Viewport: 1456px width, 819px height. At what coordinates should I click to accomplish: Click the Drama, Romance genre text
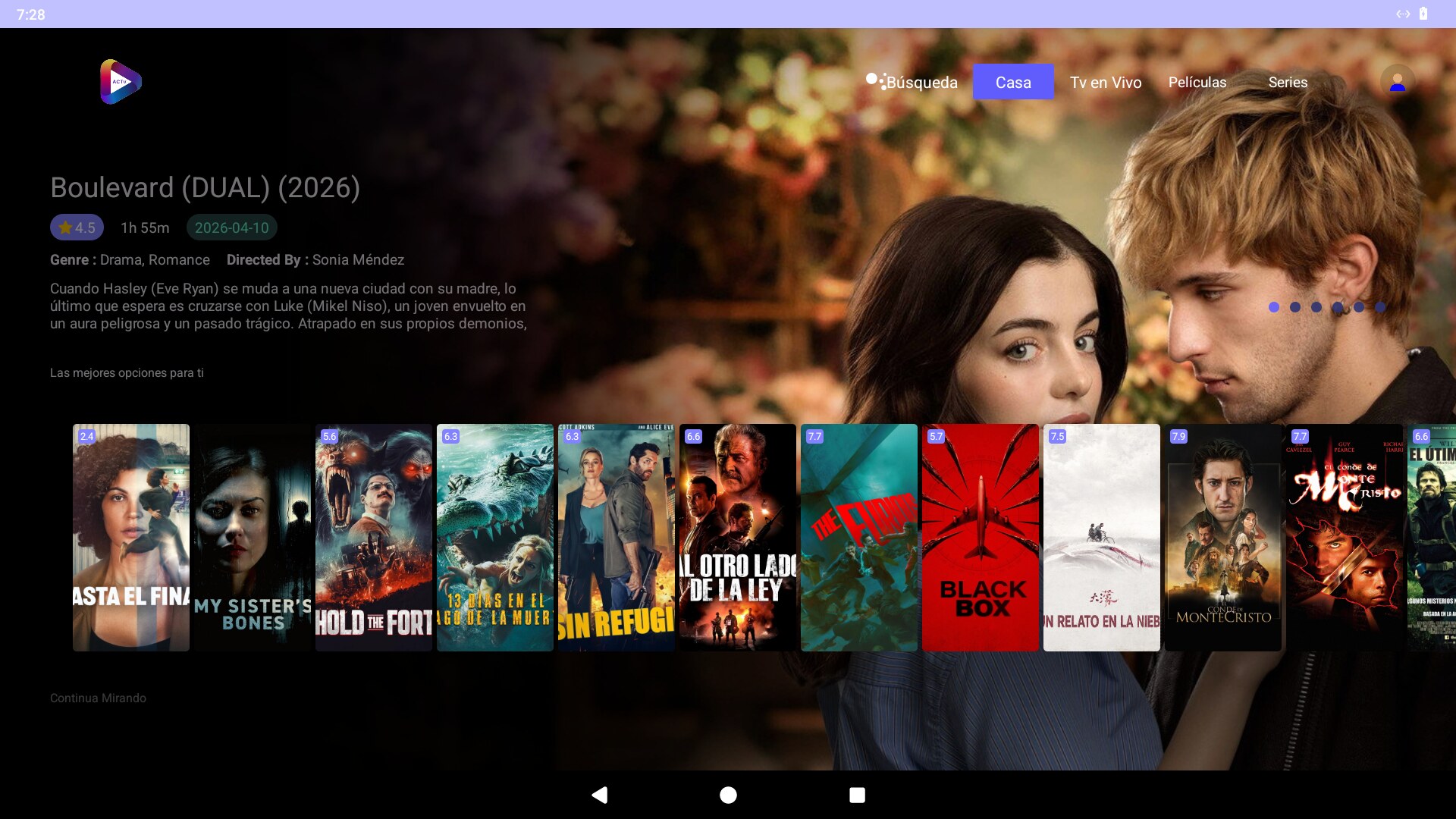coord(155,259)
